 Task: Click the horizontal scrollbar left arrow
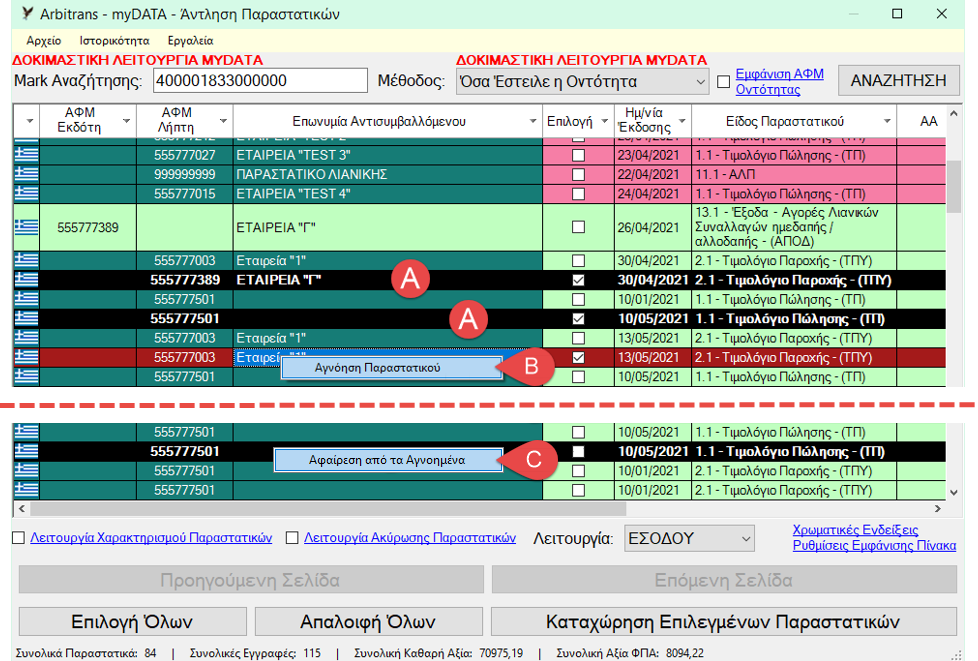pos(22,509)
